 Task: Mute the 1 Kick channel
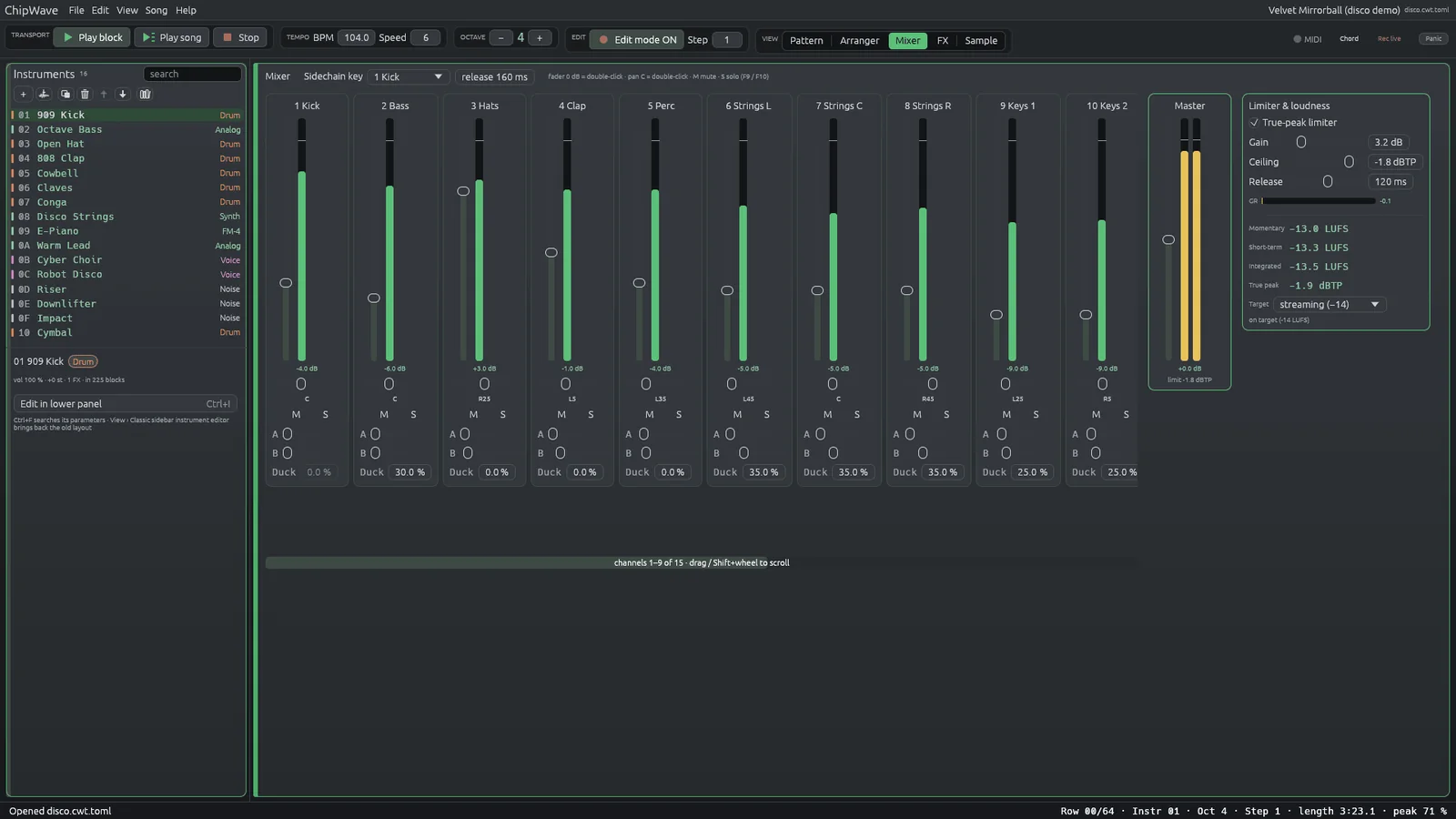(x=296, y=414)
